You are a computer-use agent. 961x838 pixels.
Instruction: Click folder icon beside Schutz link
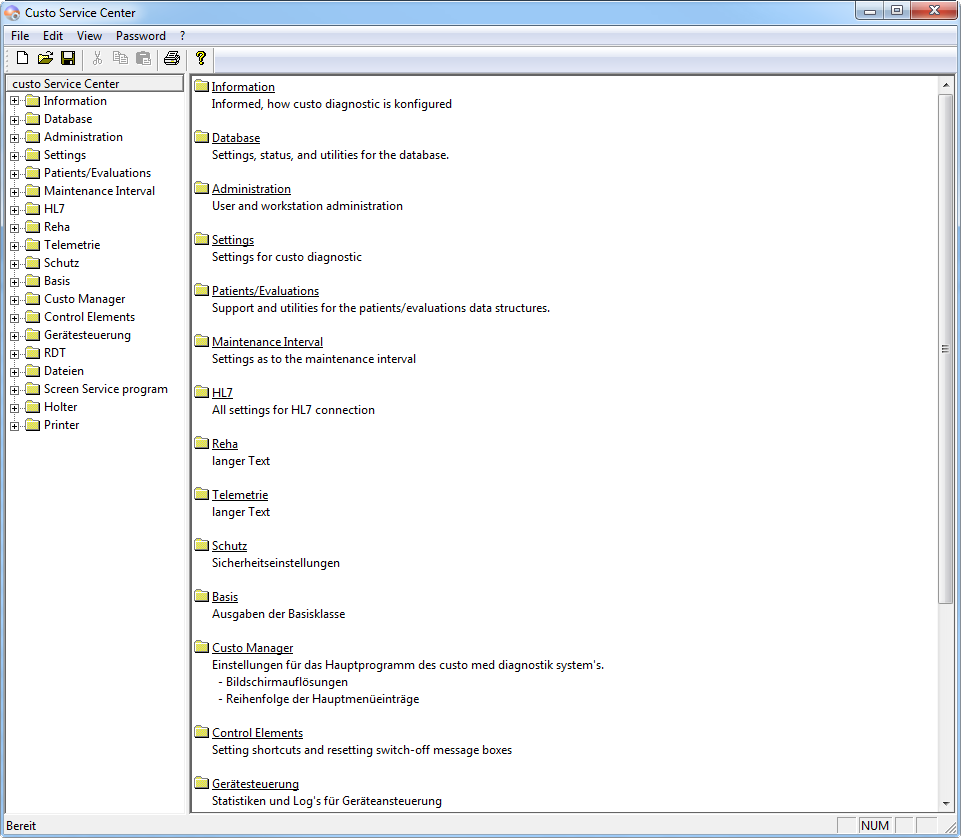click(202, 545)
